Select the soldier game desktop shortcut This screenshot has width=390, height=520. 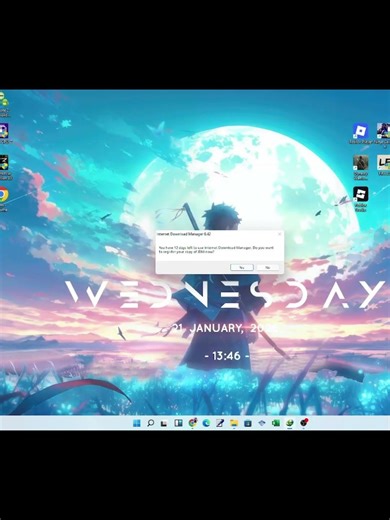[361, 167]
